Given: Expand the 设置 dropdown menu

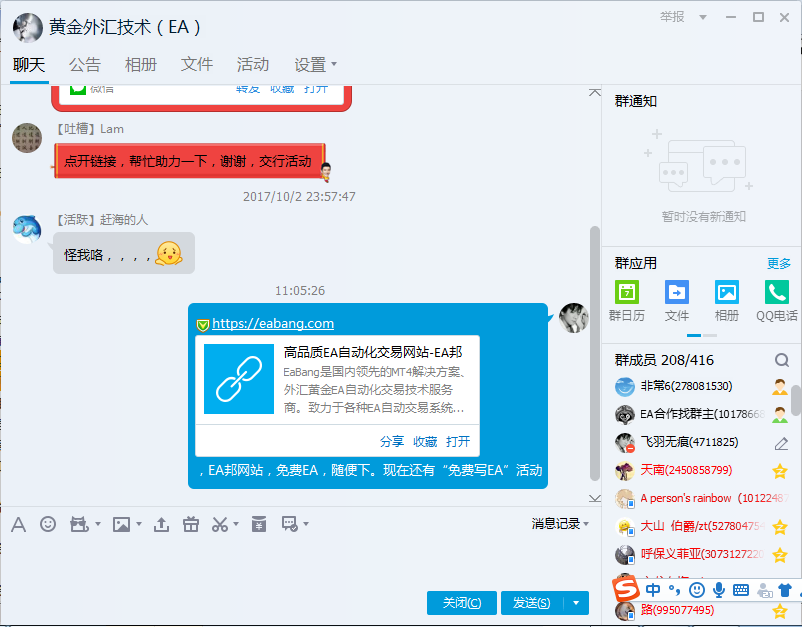Looking at the screenshot, I should click(315, 64).
